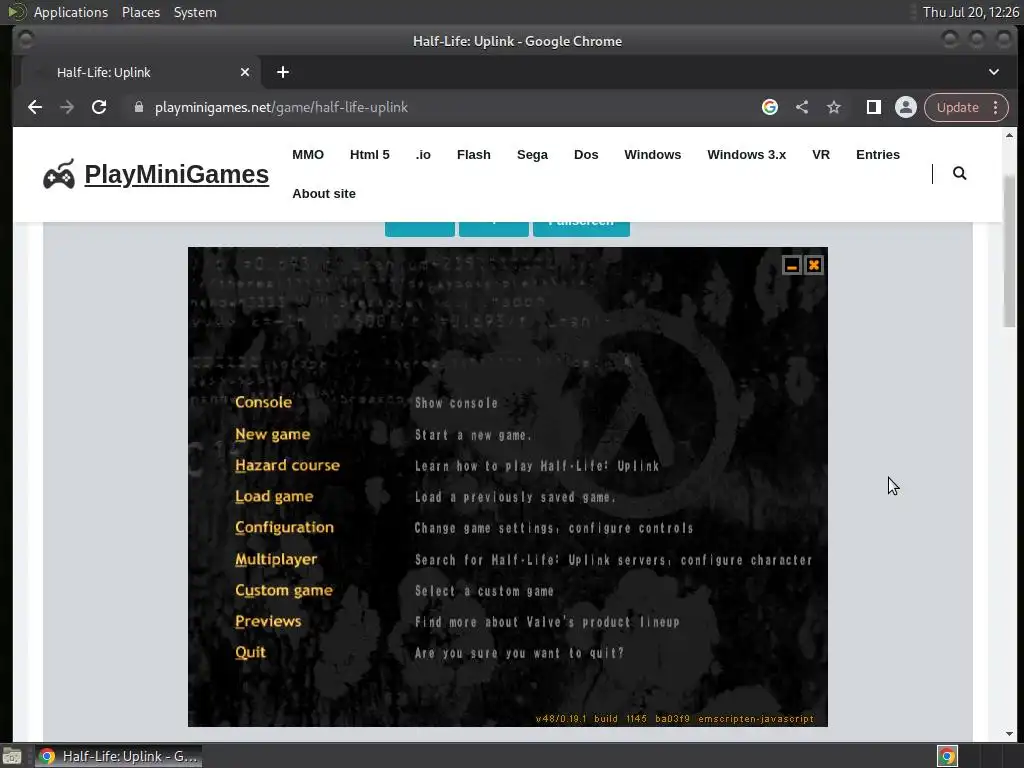Open game Configuration

point(284,528)
